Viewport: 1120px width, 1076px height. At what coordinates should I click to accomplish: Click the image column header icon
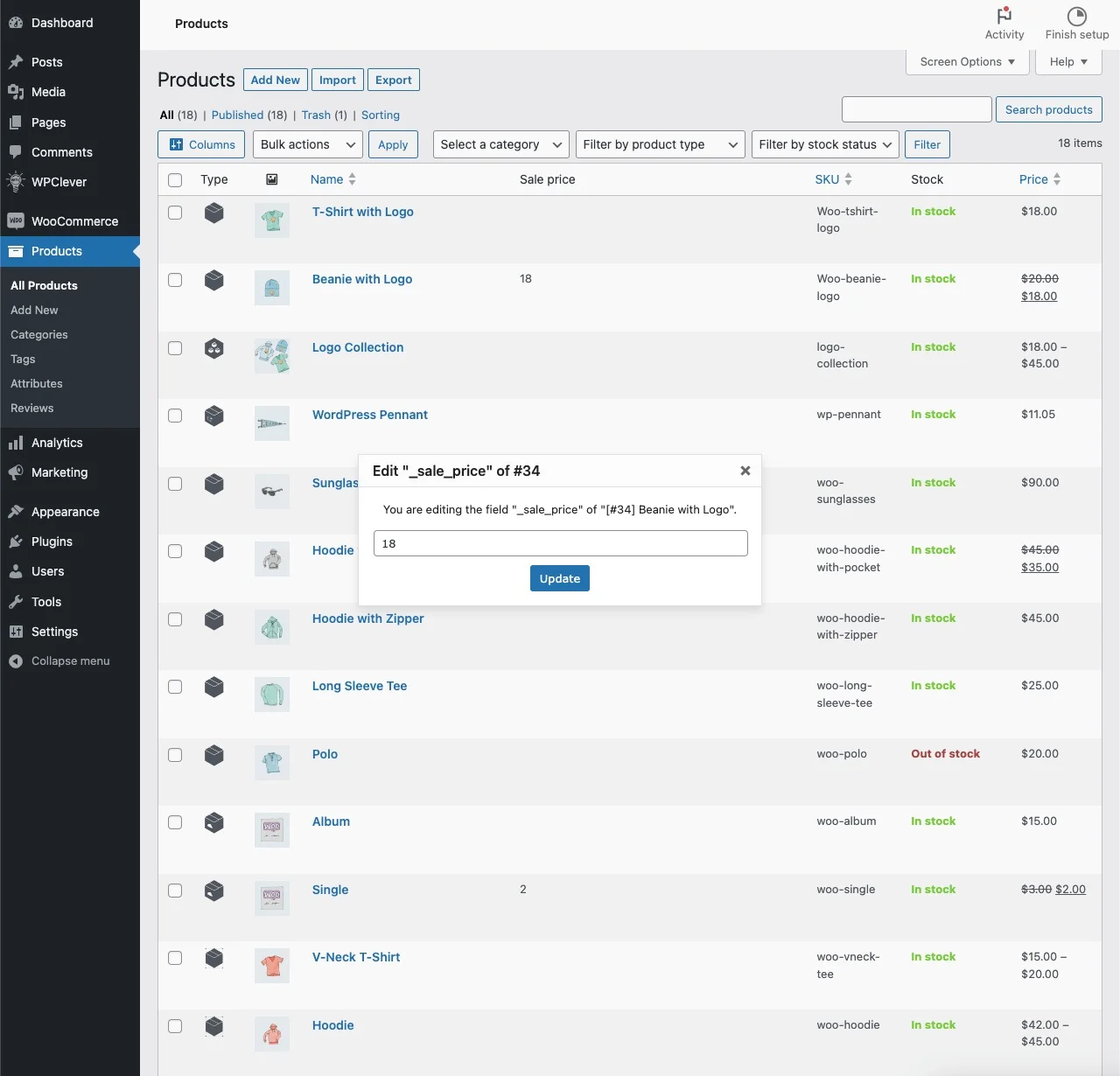point(272,179)
